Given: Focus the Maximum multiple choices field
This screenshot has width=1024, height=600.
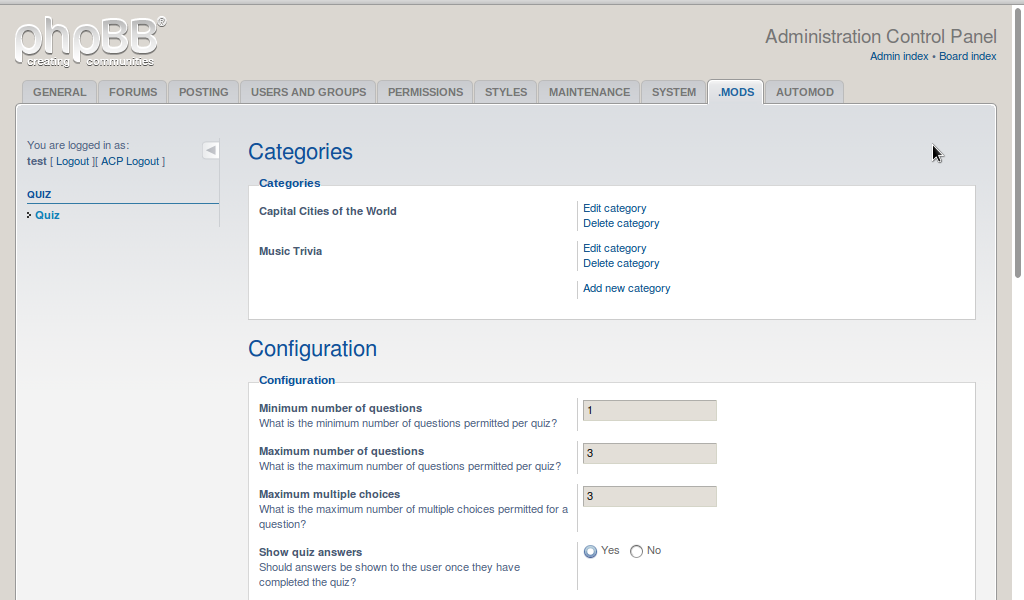Looking at the screenshot, I should click(x=649, y=496).
